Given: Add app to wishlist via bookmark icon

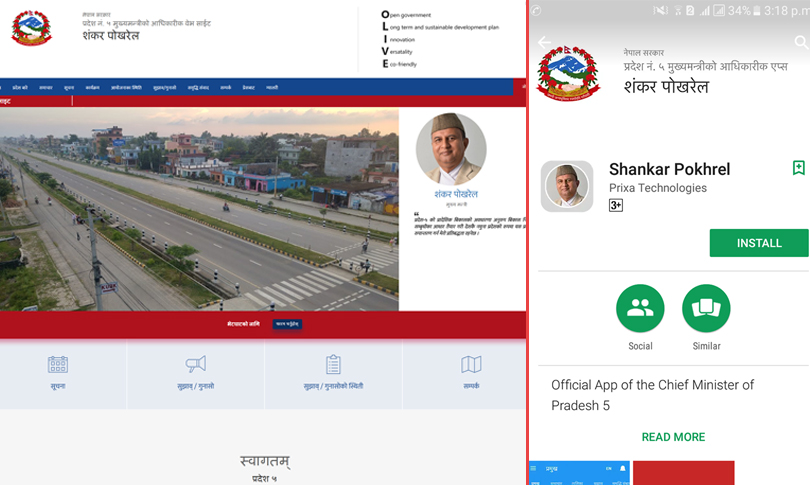Looking at the screenshot, I should pos(798,168).
